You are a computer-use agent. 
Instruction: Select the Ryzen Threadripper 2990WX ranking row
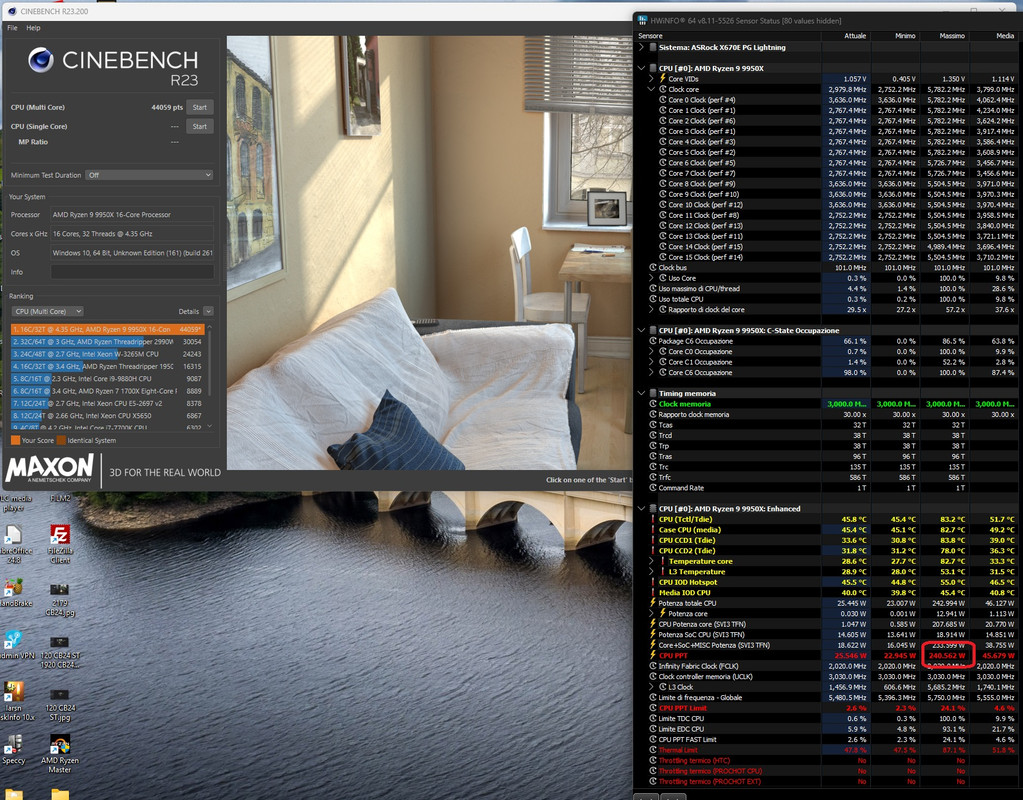(x=108, y=342)
